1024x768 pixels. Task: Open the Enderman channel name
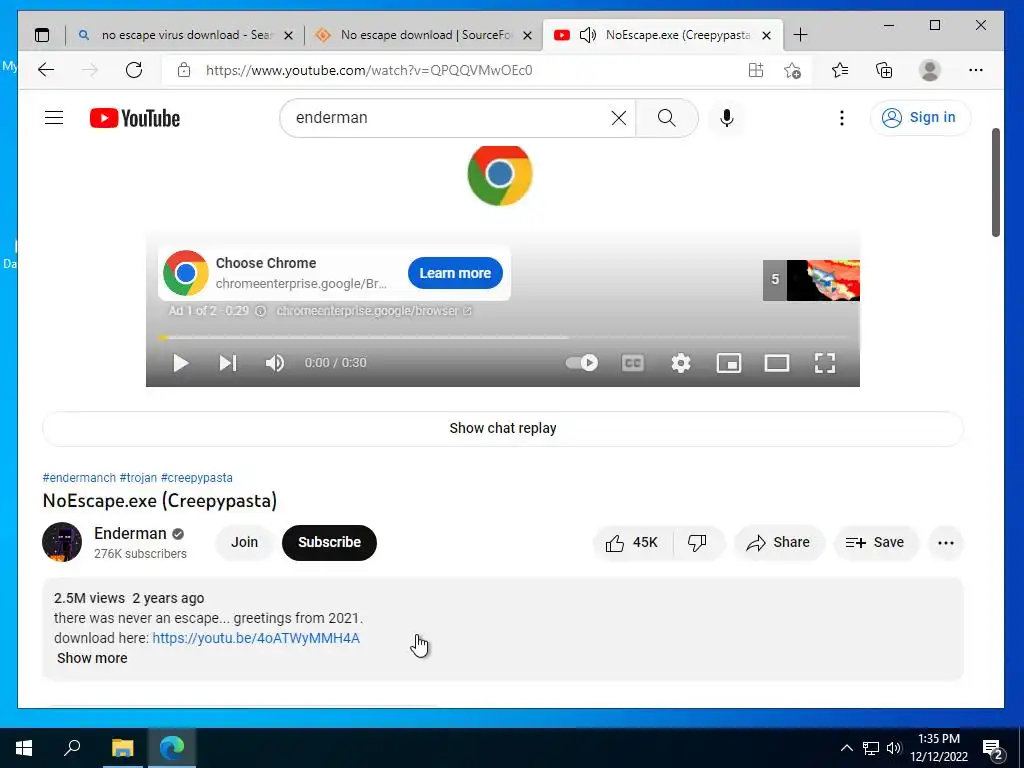click(130, 534)
